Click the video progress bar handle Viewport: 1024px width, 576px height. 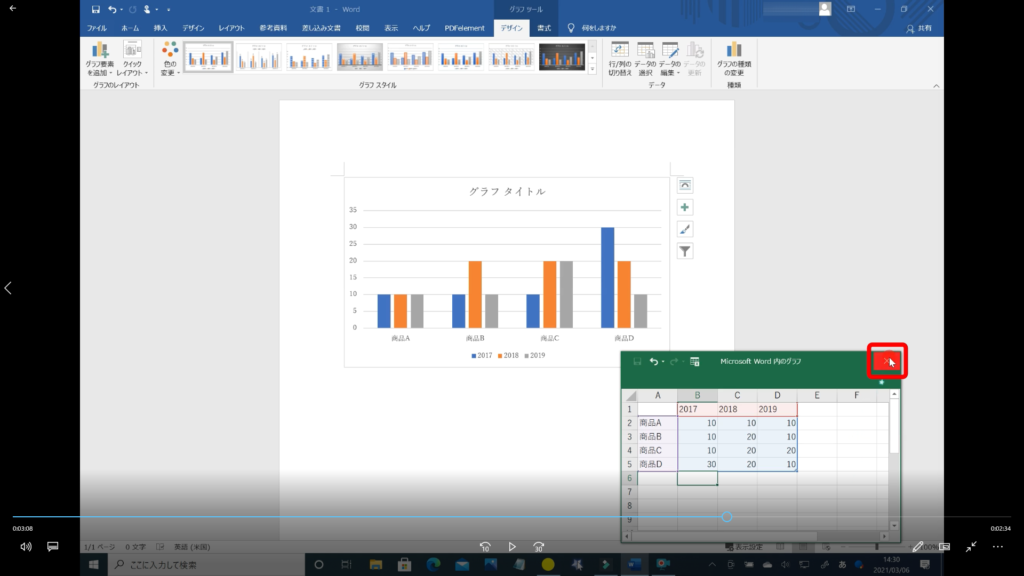tap(727, 517)
